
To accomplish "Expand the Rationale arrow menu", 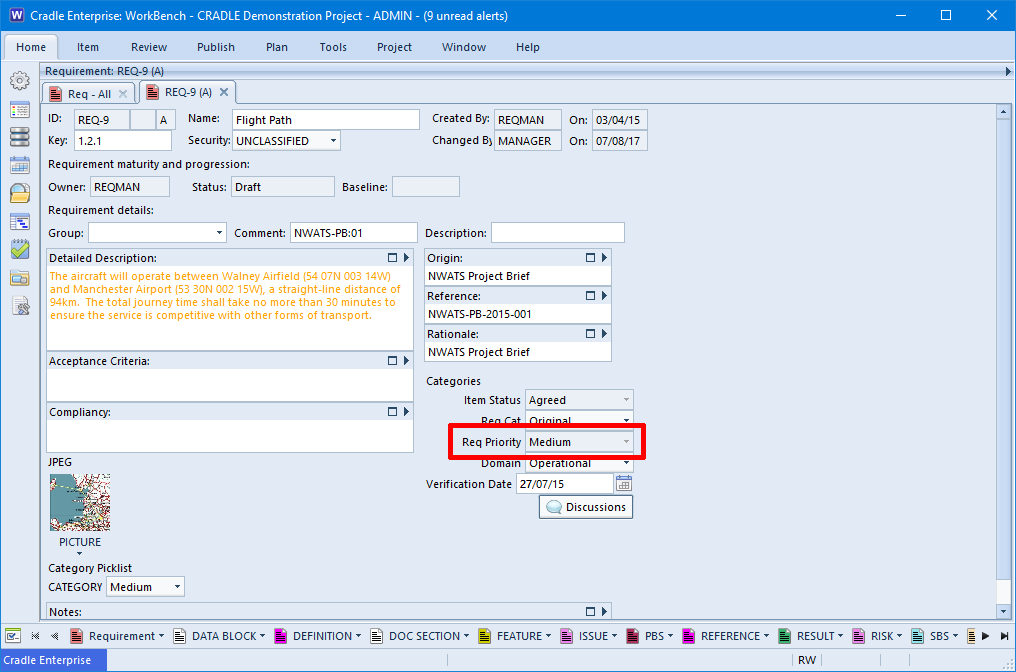I will tap(604, 334).
